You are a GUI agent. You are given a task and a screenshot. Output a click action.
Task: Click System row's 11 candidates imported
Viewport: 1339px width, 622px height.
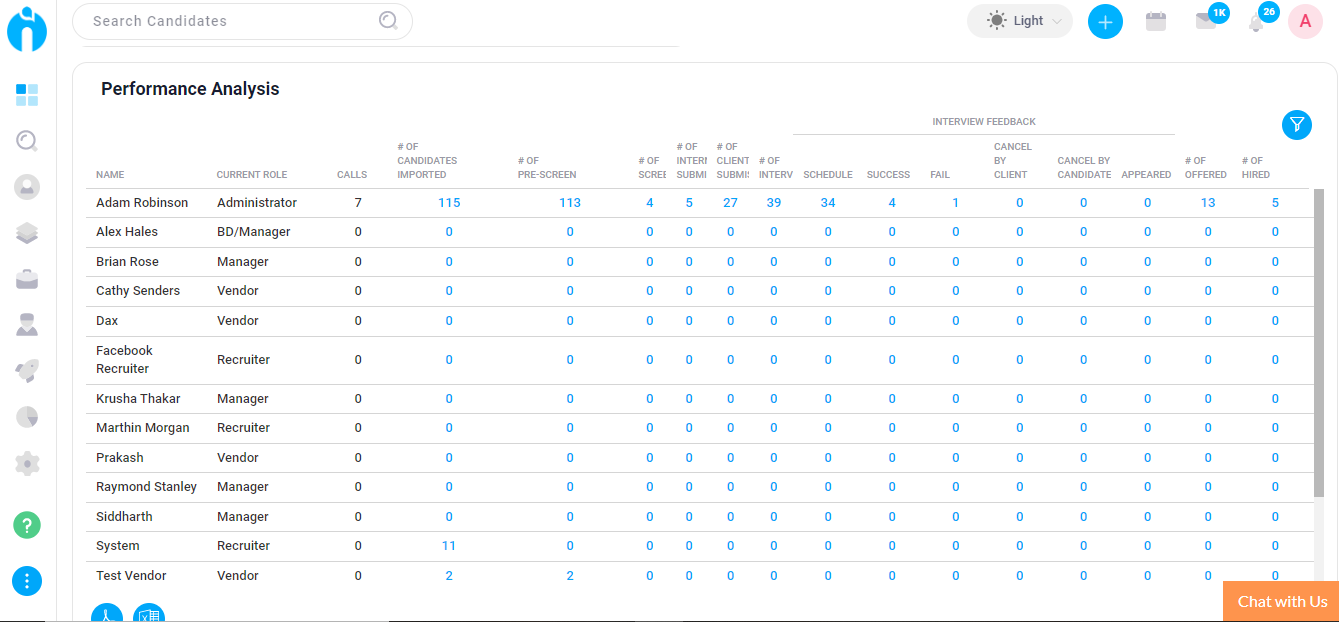(449, 546)
